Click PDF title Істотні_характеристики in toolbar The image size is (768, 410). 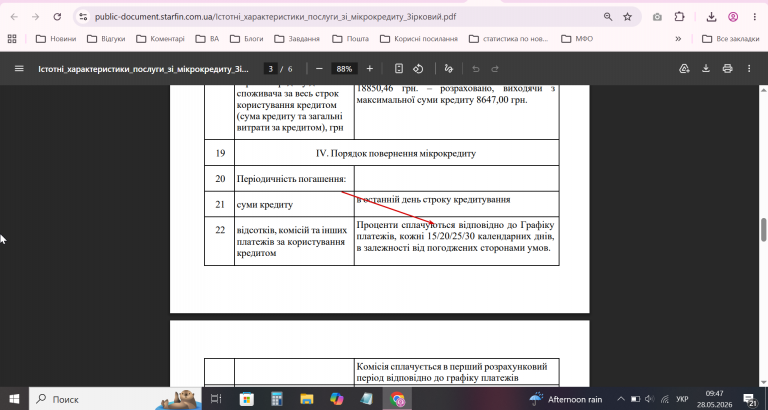[x=144, y=69]
